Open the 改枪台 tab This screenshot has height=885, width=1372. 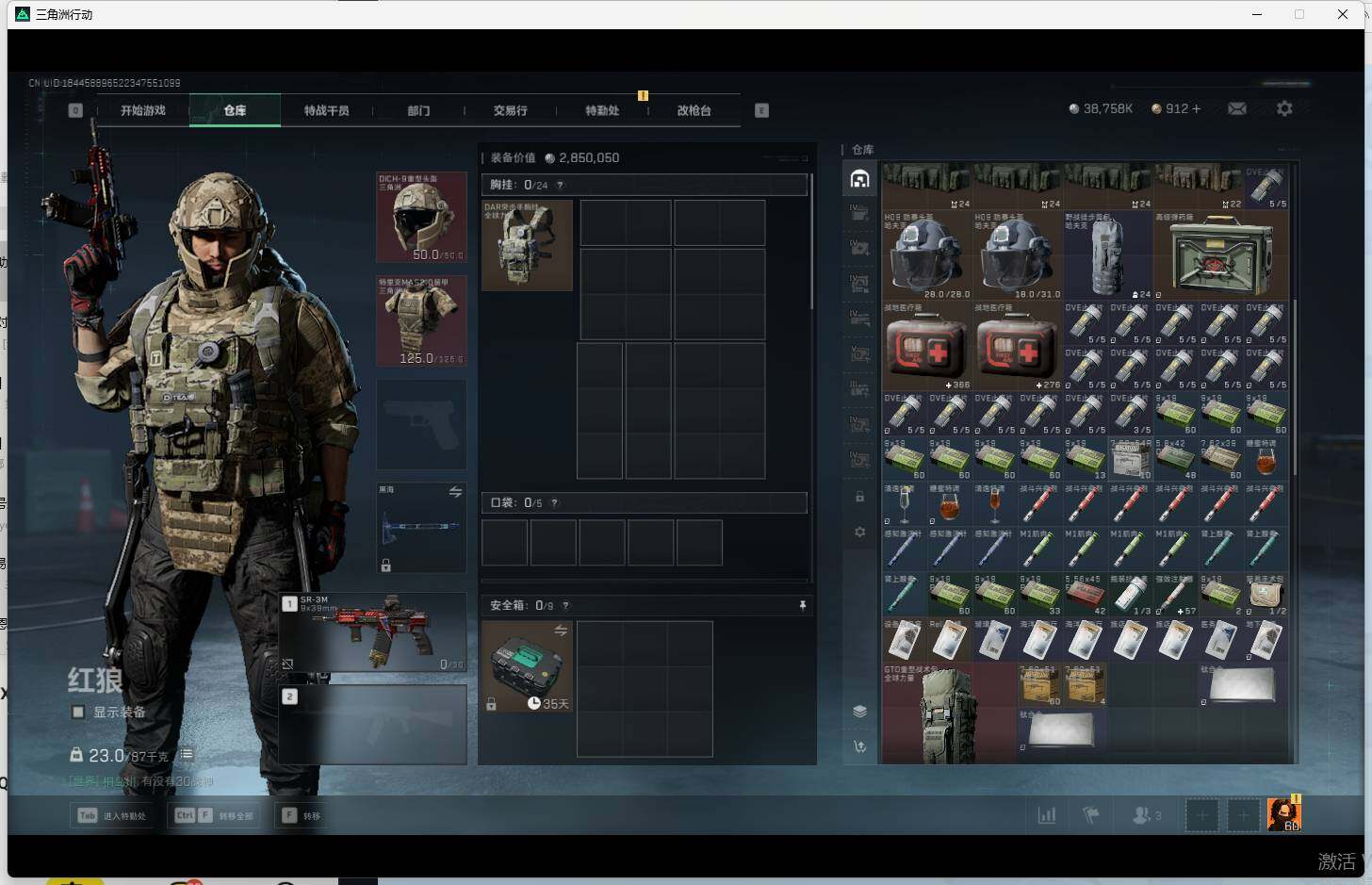(x=694, y=110)
